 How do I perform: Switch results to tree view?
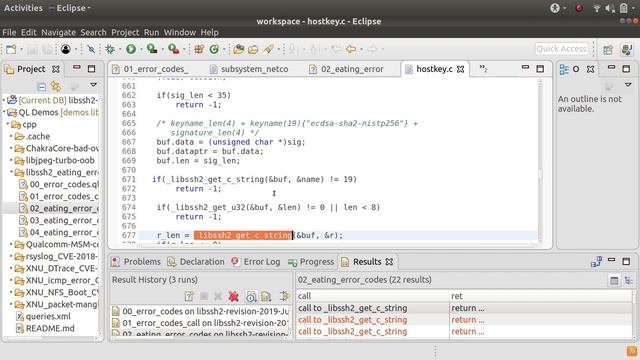click(x=629, y=280)
